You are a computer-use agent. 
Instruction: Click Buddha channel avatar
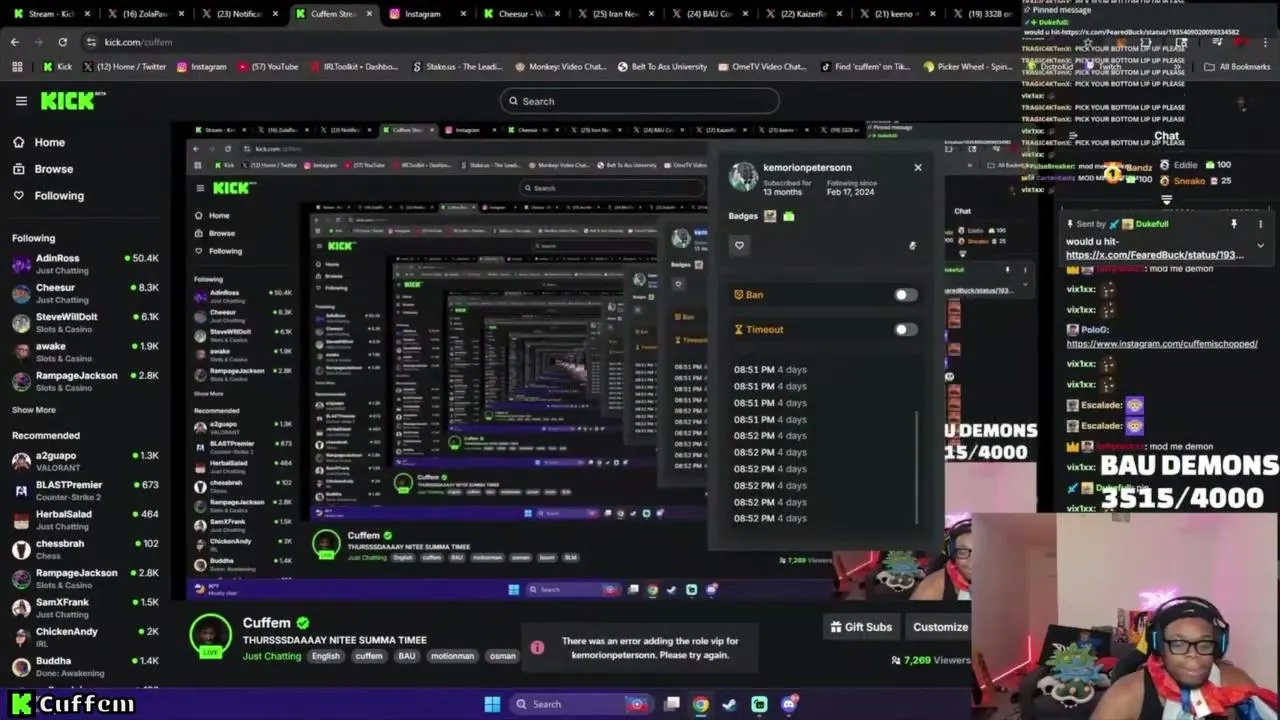click(x=21, y=666)
